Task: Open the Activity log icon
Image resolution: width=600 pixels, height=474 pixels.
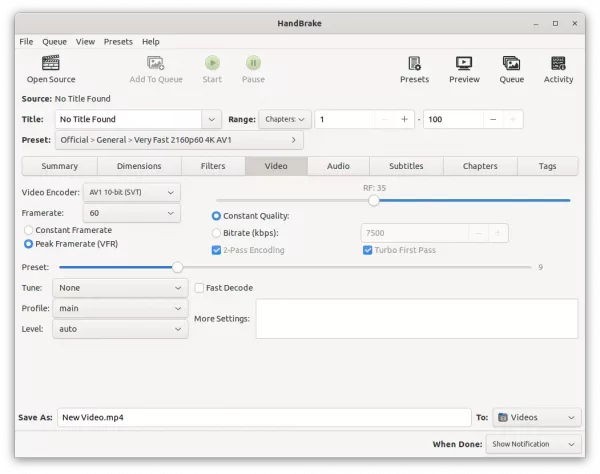Action: 558,63
